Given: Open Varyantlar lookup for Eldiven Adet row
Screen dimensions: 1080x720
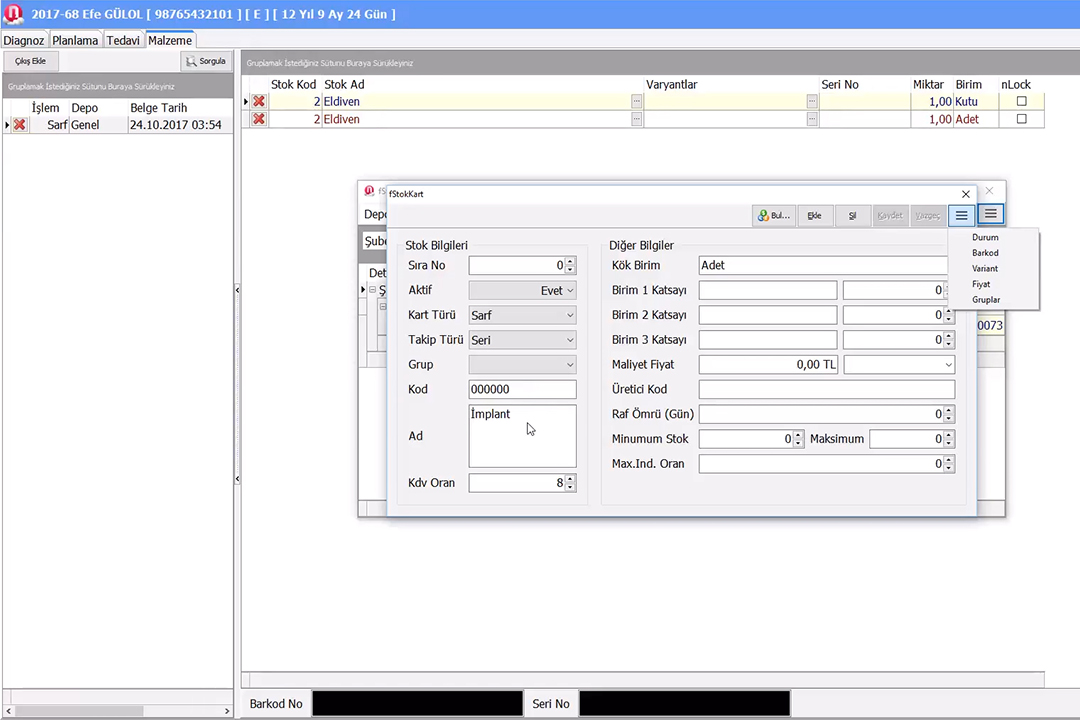Looking at the screenshot, I should (x=812, y=119).
